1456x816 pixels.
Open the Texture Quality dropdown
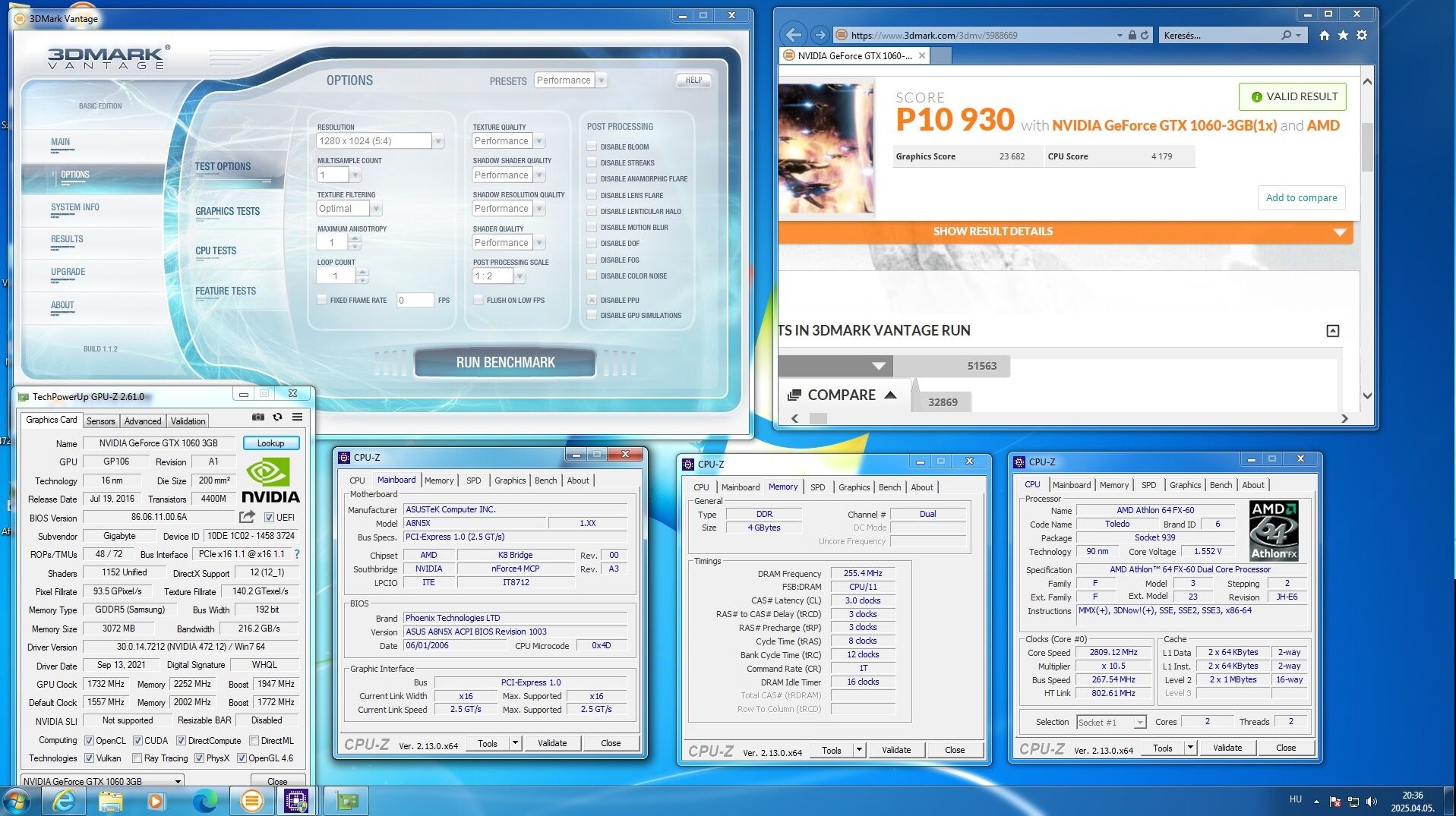click(x=538, y=141)
